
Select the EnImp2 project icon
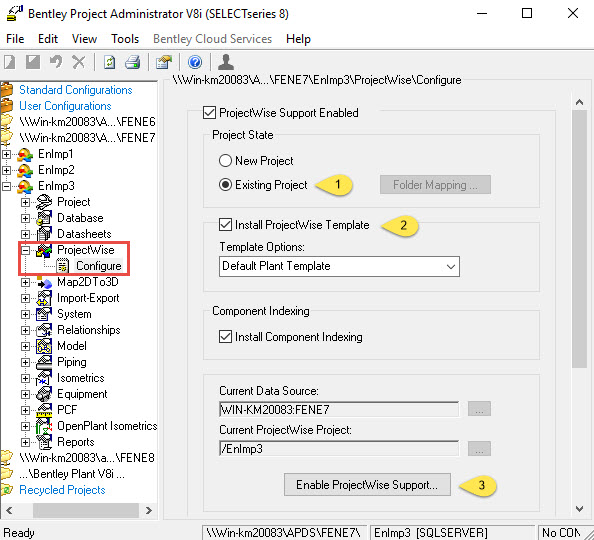[x=25, y=170]
